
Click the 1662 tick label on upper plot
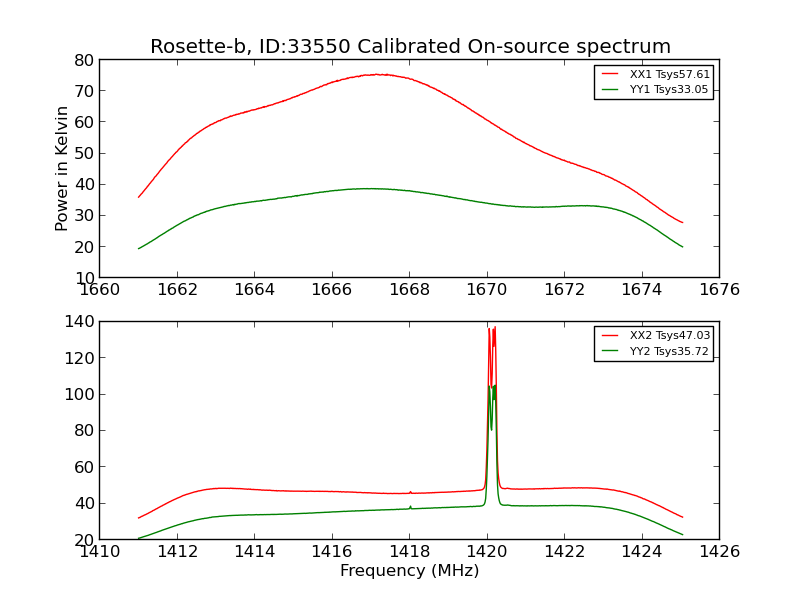(x=177, y=289)
